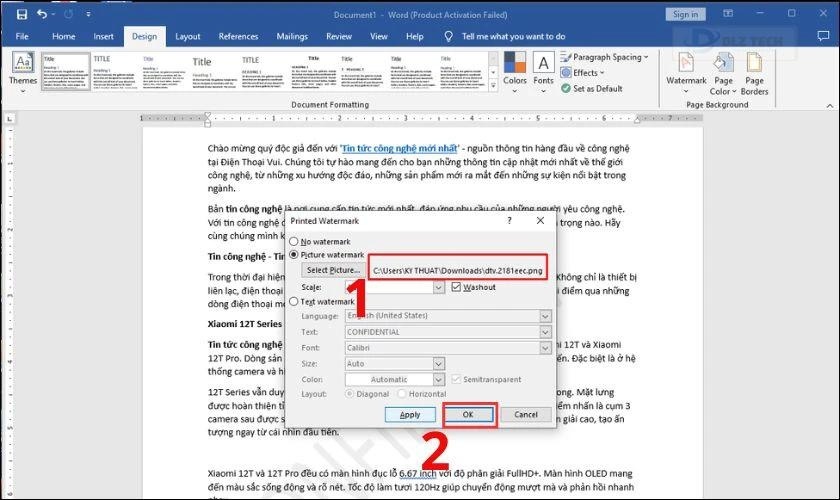This screenshot has width=840, height=500.
Task: Click the dialog's Help question mark
Action: [x=524, y=221]
